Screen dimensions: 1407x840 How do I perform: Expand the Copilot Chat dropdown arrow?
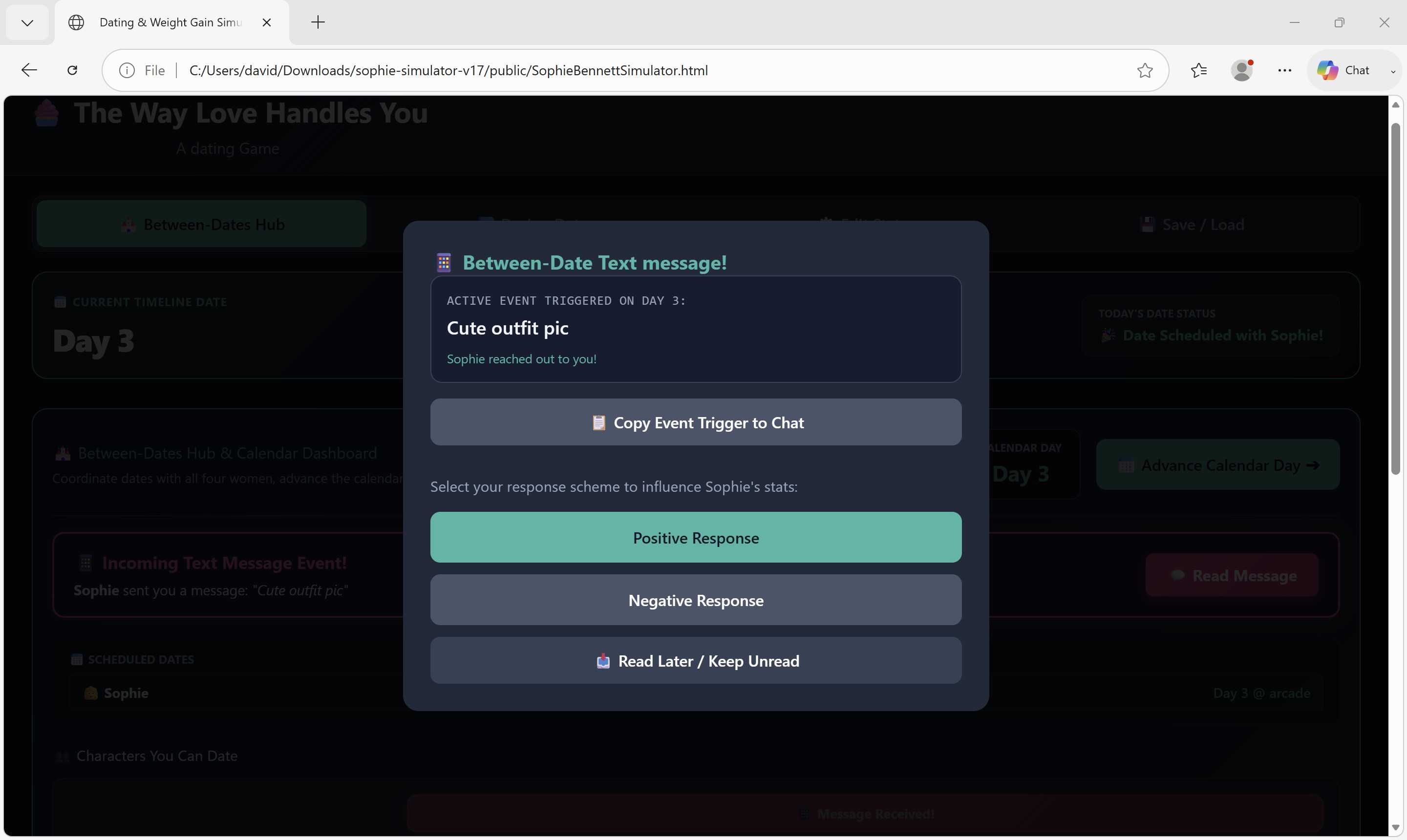pyautogui.click(x=1393, y=71)
